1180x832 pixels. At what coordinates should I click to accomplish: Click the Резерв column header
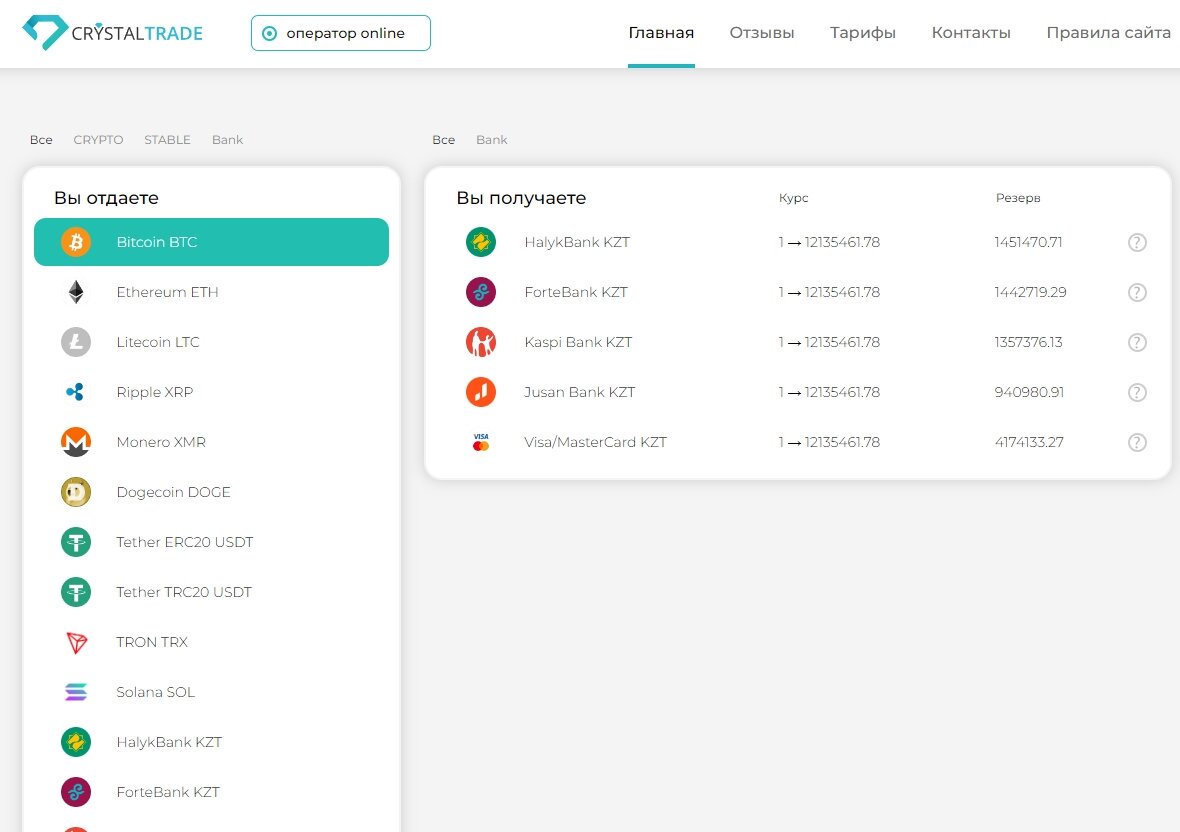click(x=1017, y=198)
